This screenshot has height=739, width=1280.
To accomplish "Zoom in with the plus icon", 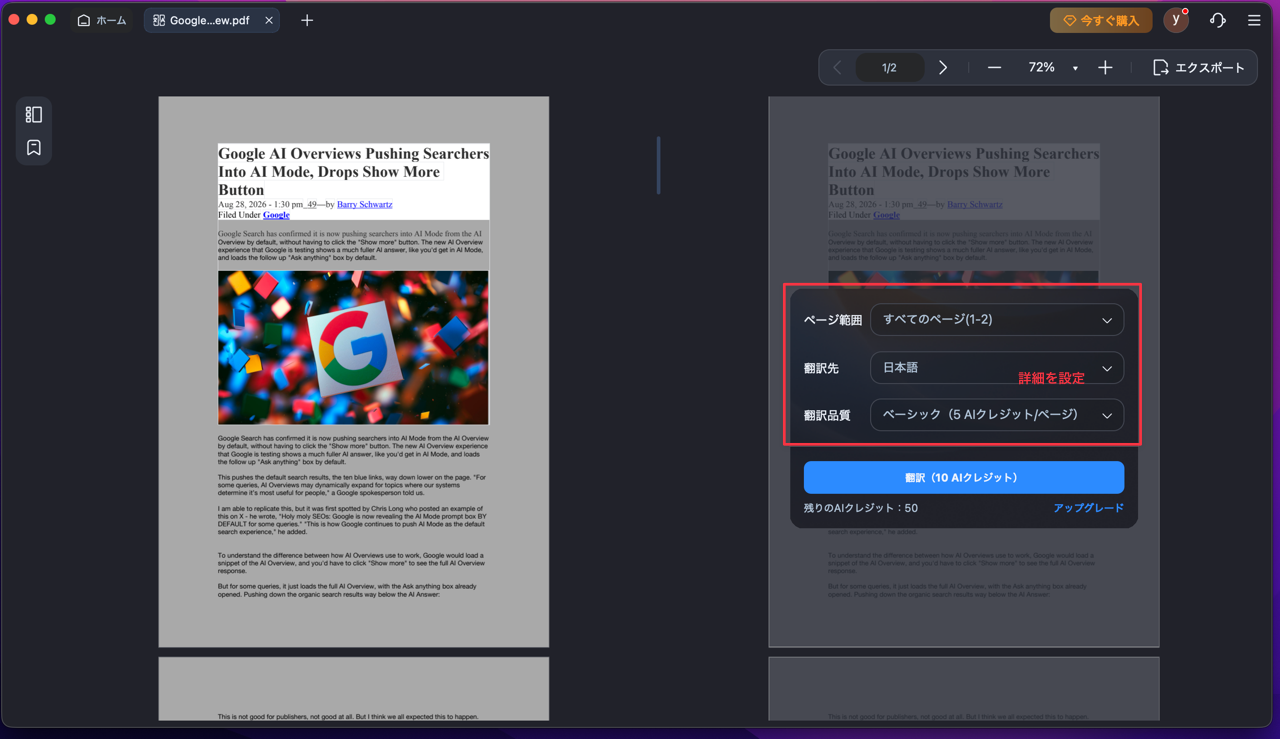I will [1105, 68].
